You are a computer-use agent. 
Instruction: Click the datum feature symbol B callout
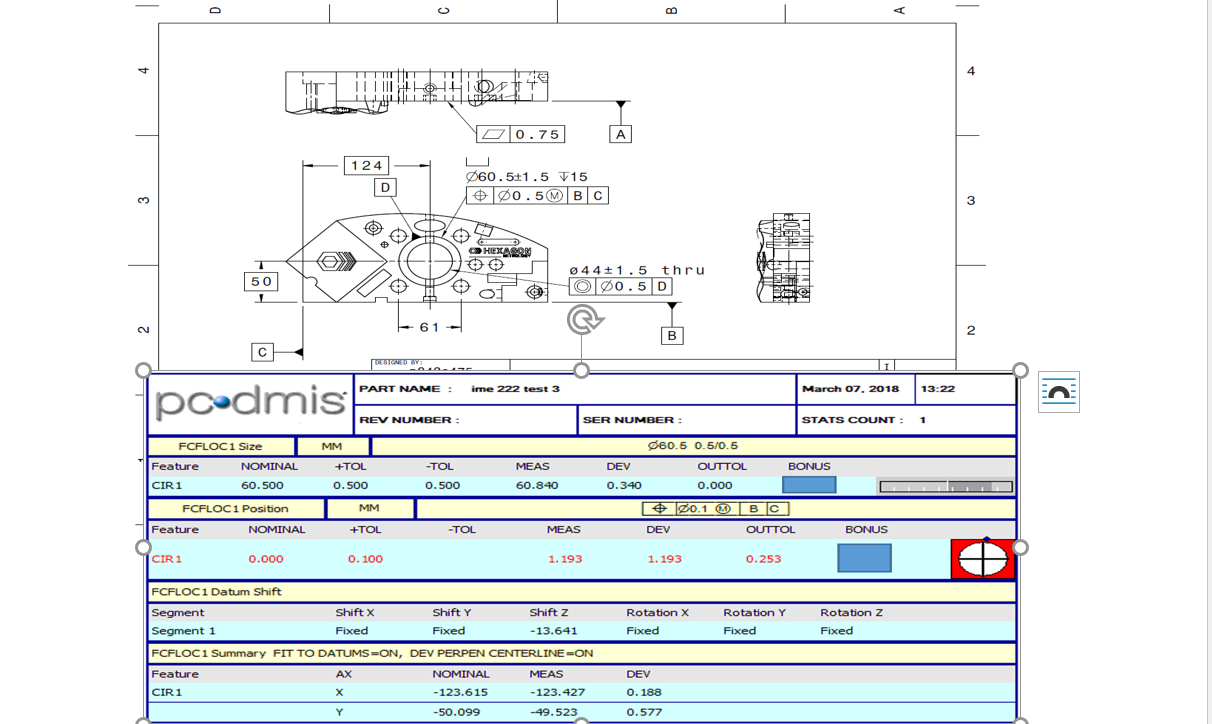[672, 335]
